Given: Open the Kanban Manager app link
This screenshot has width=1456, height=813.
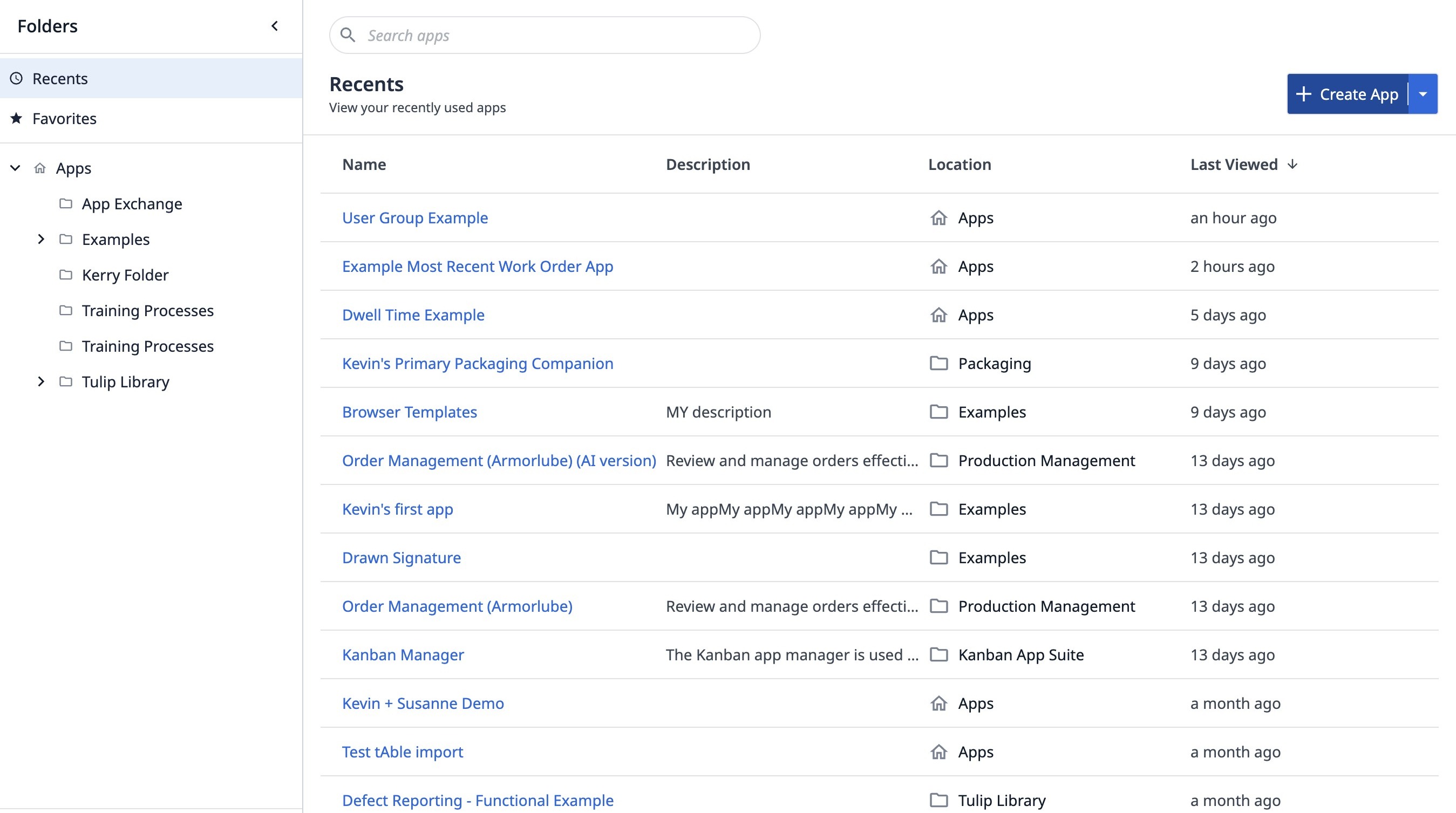Looking at the screenshot, I should (x=403, y=655).
